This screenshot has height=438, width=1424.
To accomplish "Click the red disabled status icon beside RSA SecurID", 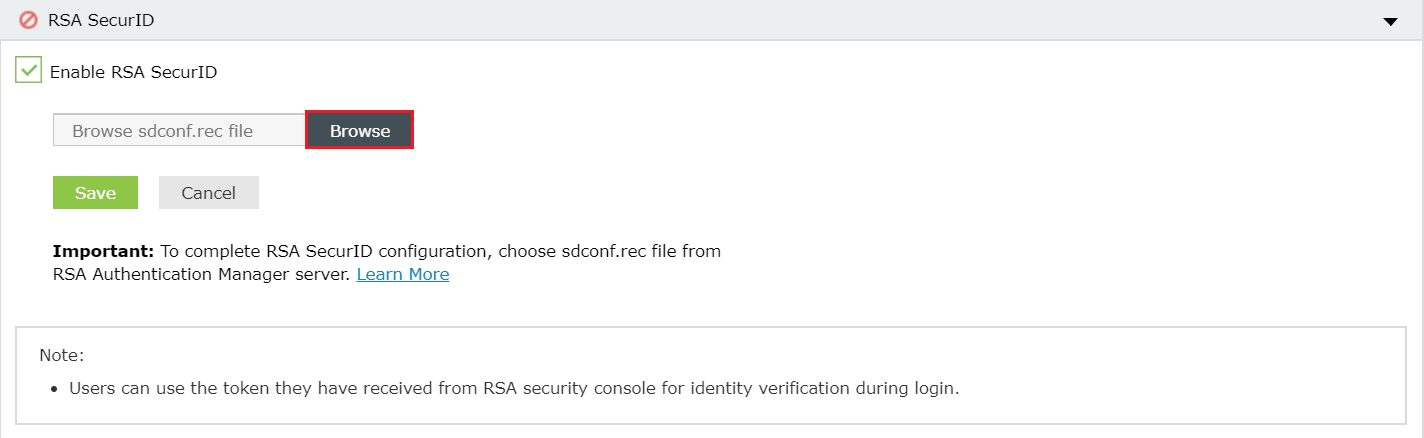I will click(28, 19).
